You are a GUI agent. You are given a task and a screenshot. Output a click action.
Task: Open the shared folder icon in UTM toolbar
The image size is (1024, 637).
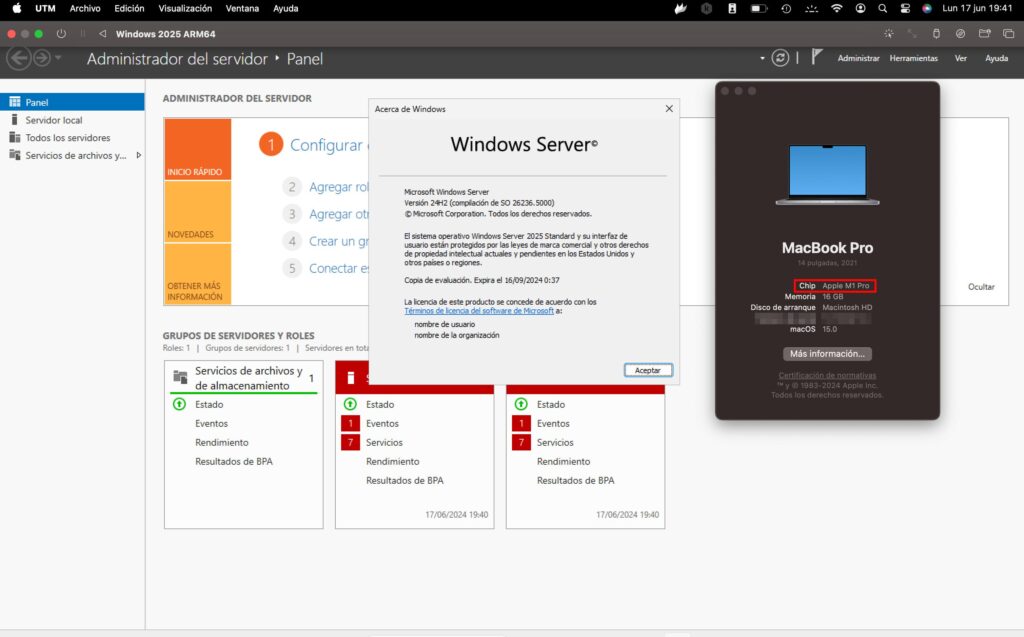pyautogui.click(x=984, y=33)
